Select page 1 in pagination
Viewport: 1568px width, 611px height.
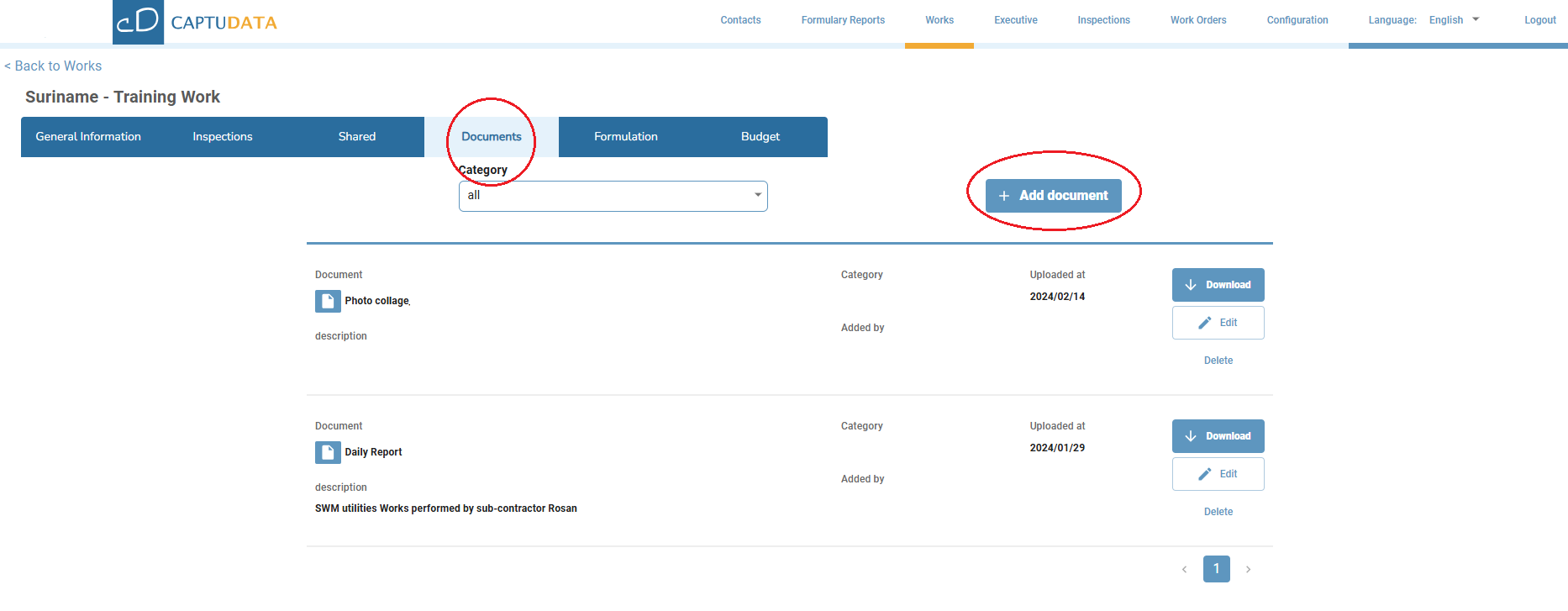click(1216, 569)
